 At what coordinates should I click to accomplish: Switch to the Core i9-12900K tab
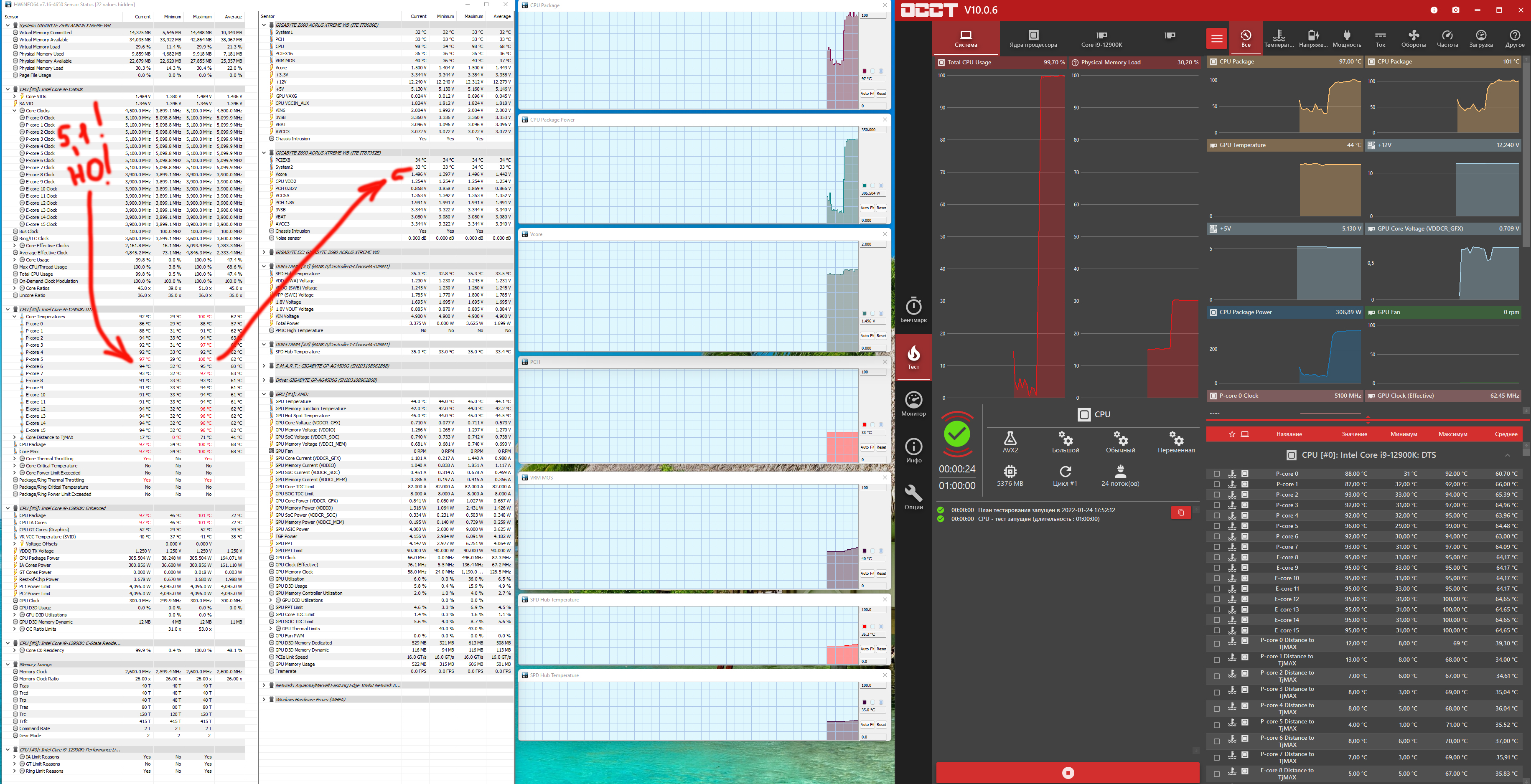(x=1101, y=38)
